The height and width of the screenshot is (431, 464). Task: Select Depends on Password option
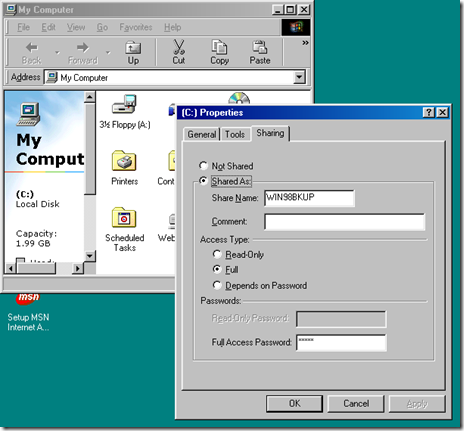(217, 285)
